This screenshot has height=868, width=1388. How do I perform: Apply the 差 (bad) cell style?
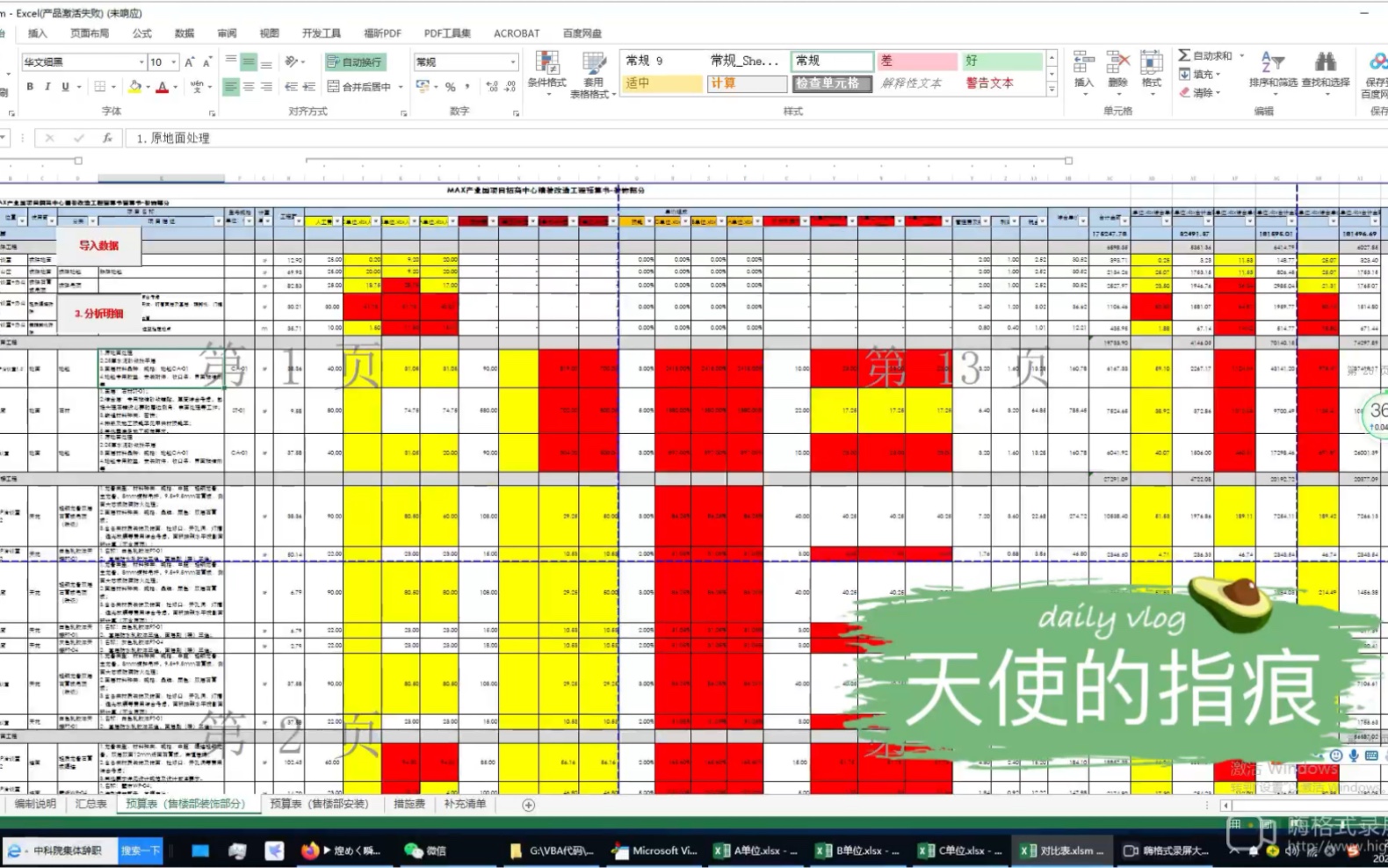click(x=916, y=61)
